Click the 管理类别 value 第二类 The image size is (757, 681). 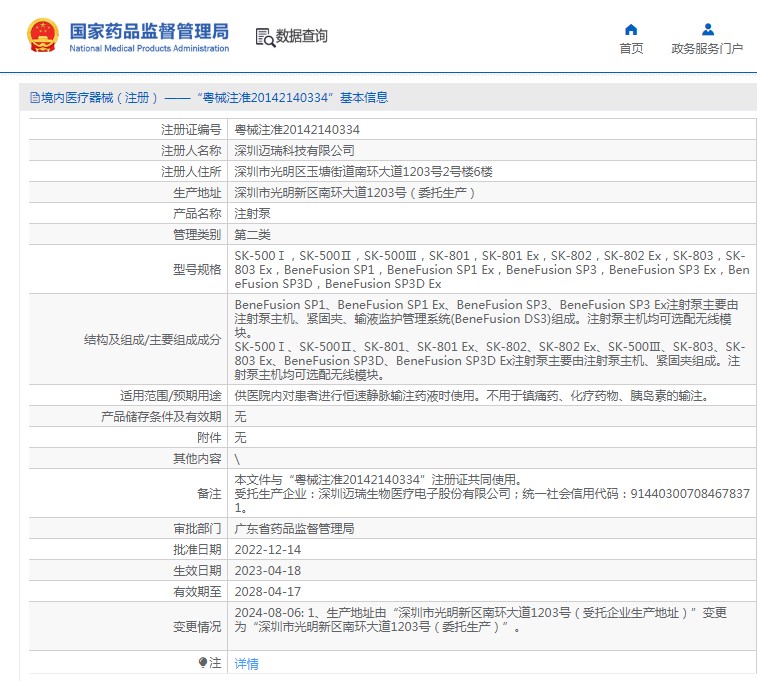252,235
